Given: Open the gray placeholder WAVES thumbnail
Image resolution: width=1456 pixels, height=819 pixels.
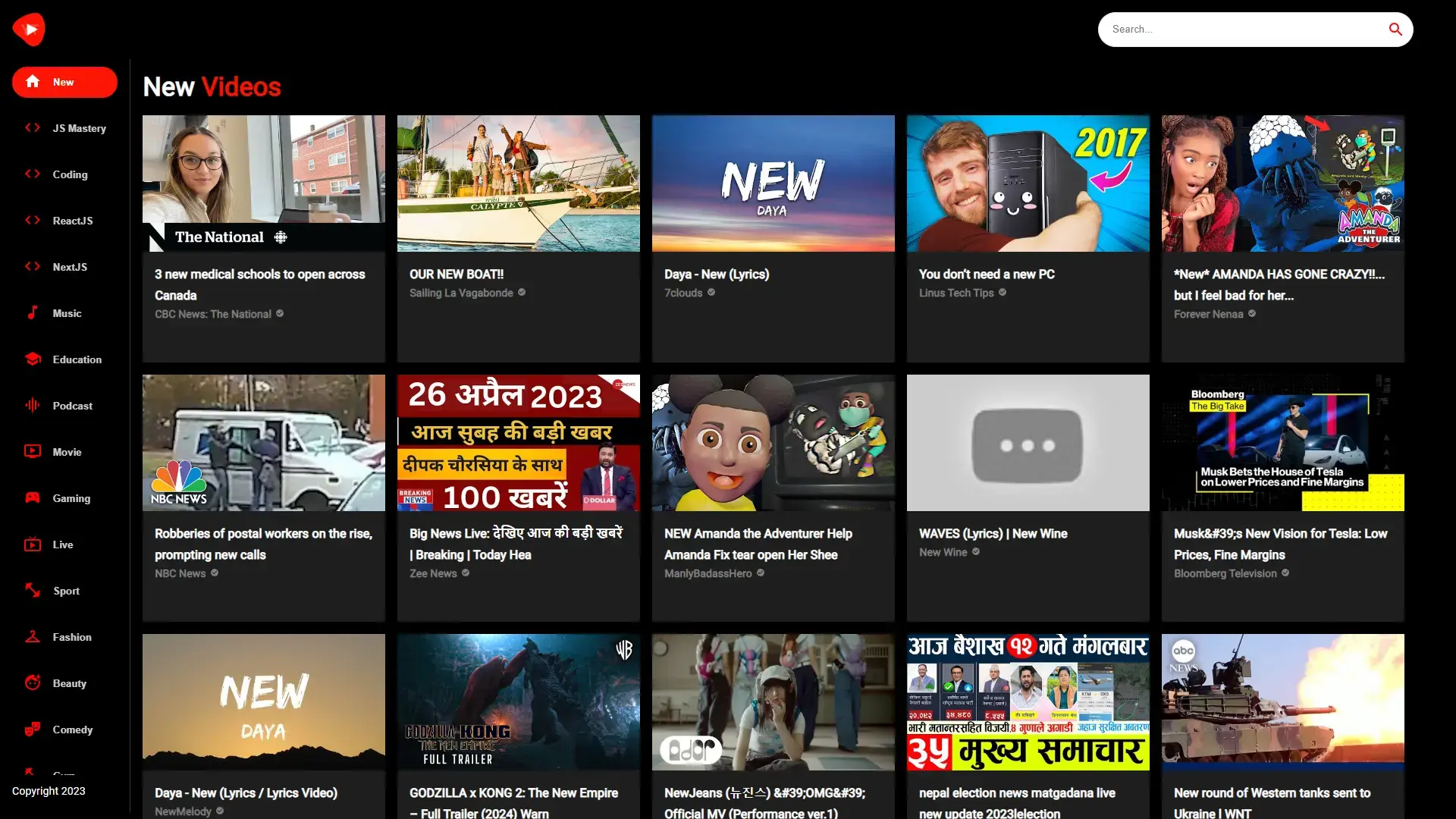Looking at the screenshot, I should (1028, 443).
